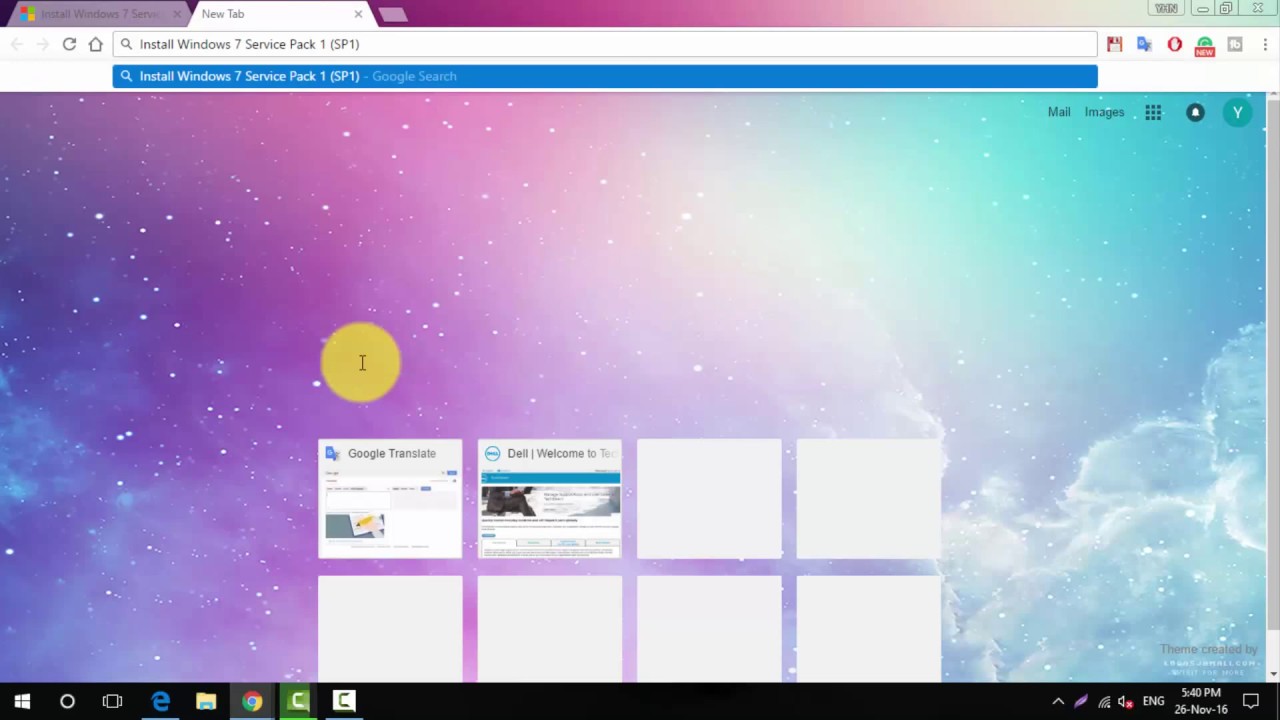Open the Y account avatar
Viewport: 1280px width, 720px height.
tap(1237, 112)
